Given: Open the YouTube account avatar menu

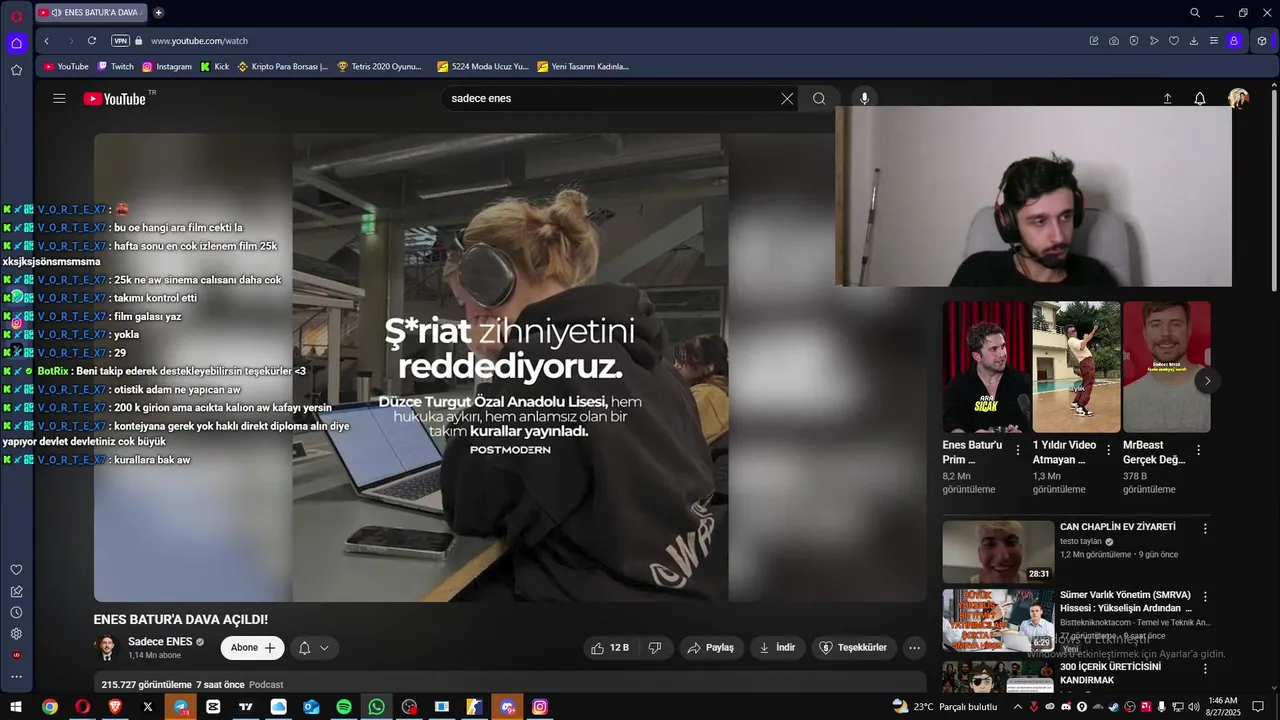Looking at the screenshot, I should coord(1238,98).
